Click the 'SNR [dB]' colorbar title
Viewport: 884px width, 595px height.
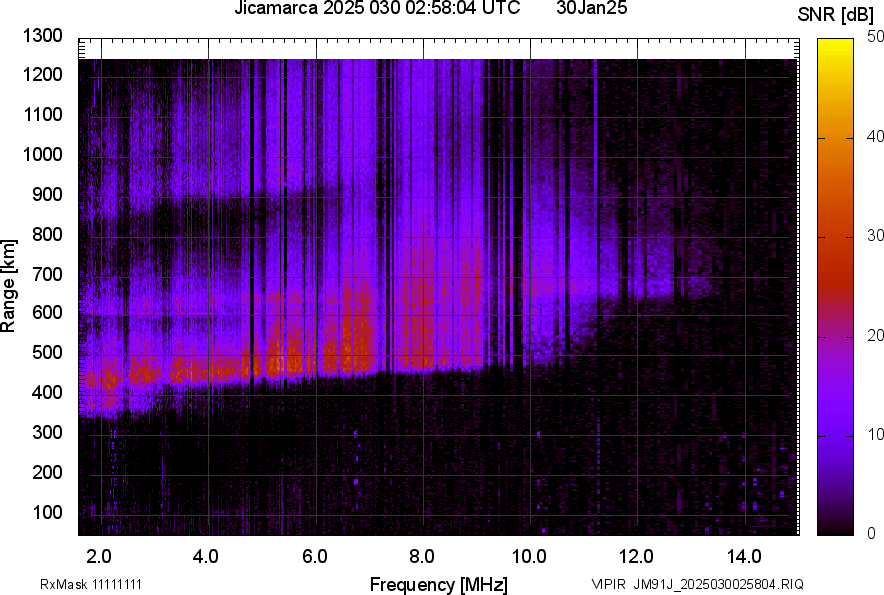point(836,15)
